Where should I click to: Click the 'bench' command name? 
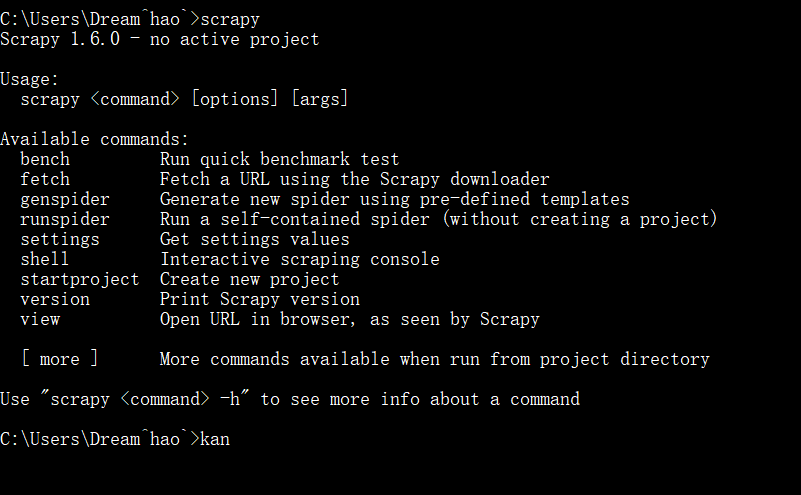tap(45, 159)
